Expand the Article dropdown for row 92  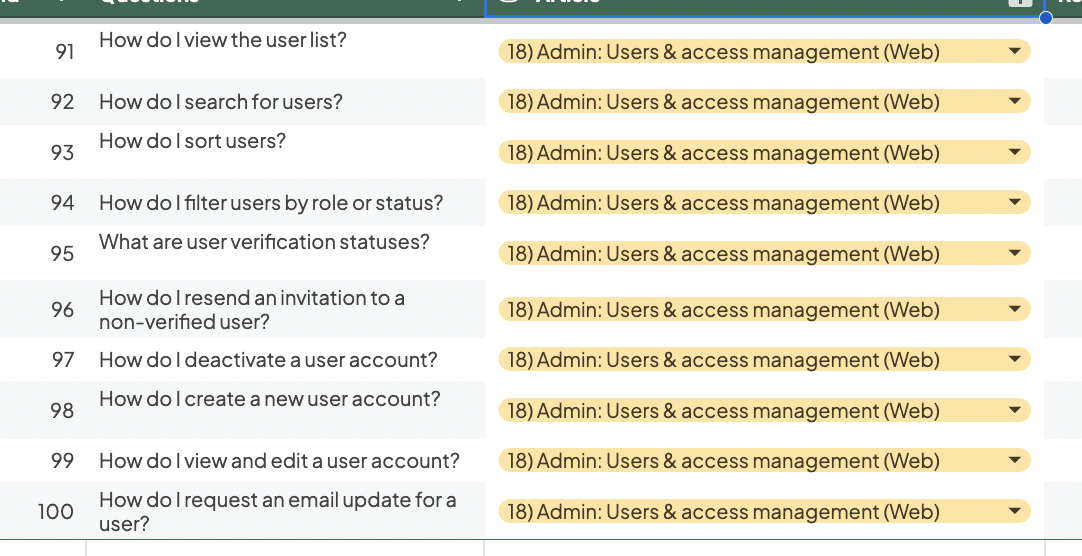[1014, 101]
